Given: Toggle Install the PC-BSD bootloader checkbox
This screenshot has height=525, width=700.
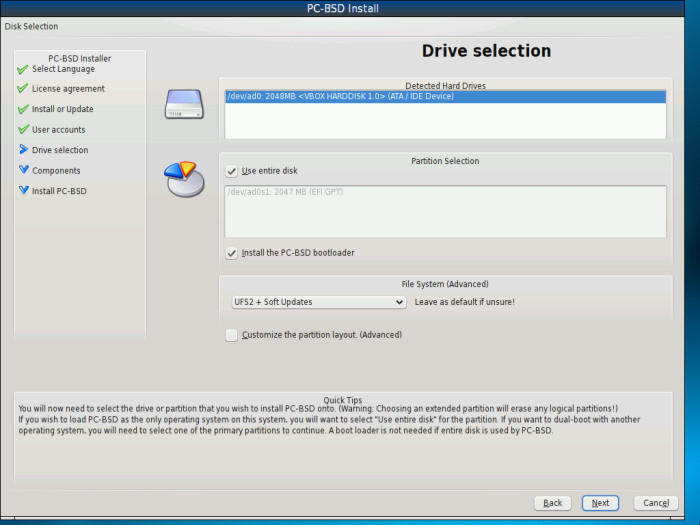Looking at the screenshot, I should point(231,253).
